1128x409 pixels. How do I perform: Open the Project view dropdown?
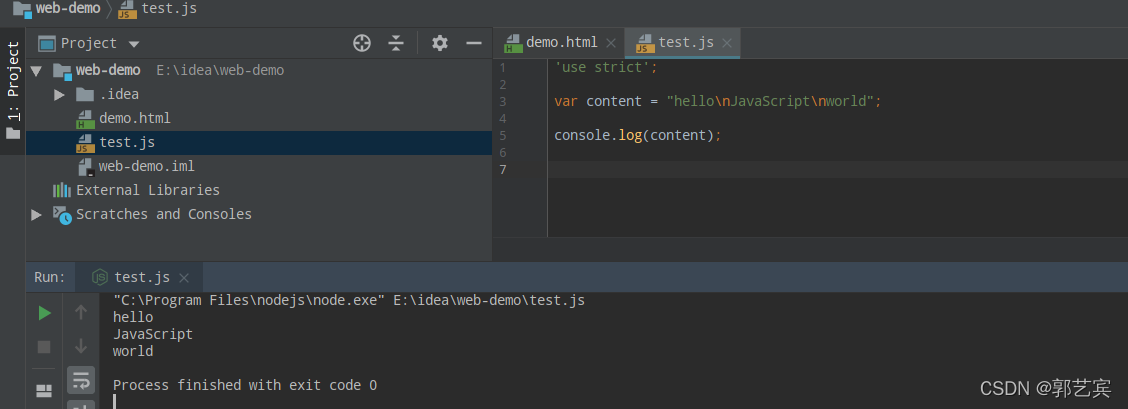tap(134, 44)
